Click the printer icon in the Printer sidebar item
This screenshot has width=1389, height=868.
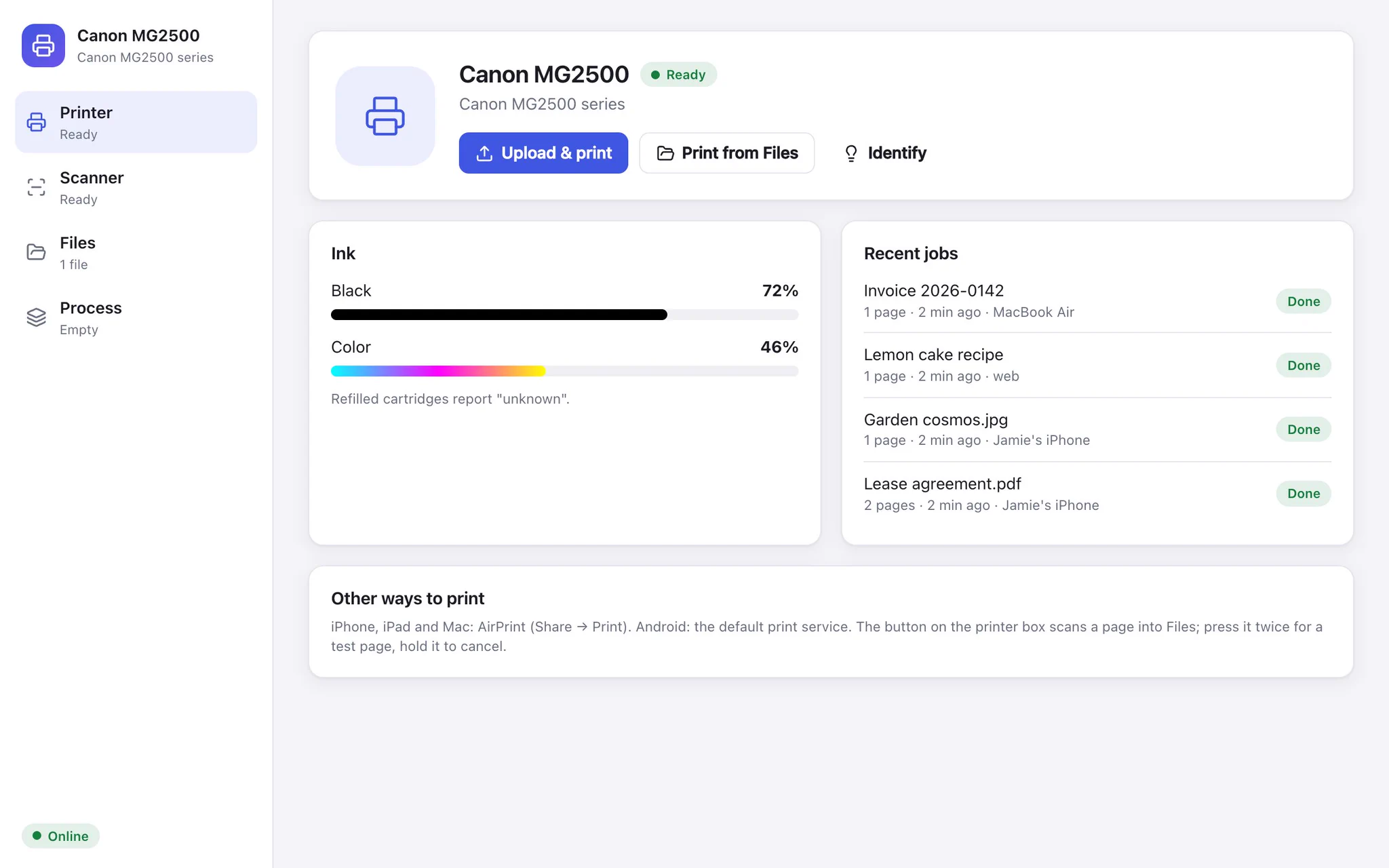[x=37, y=122]
